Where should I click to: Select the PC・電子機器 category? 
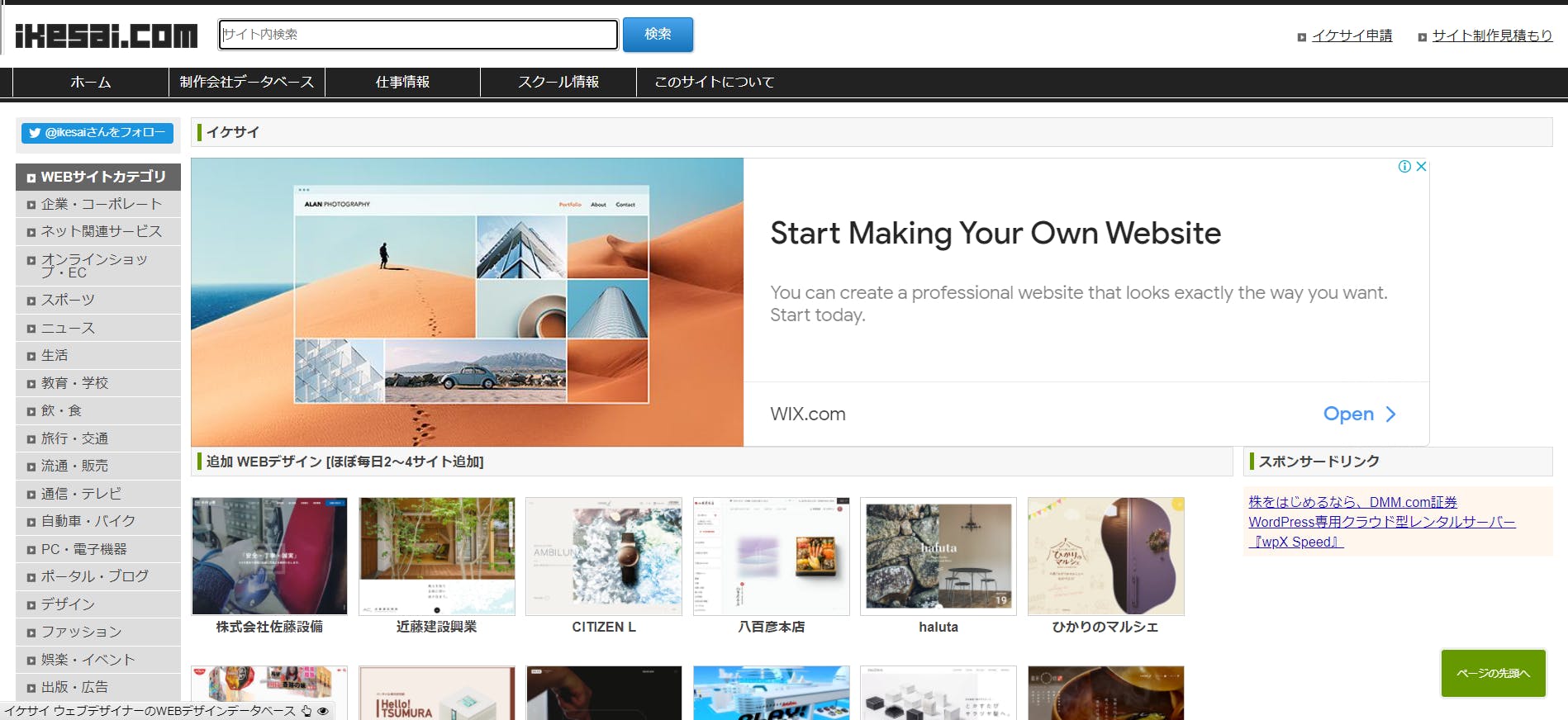tap(98, 549)
